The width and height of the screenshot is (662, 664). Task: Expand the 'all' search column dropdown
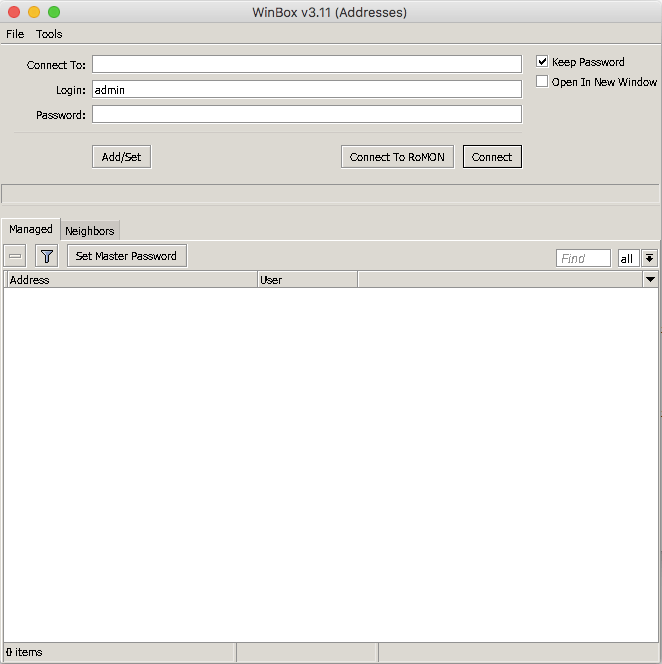point(649,258)
